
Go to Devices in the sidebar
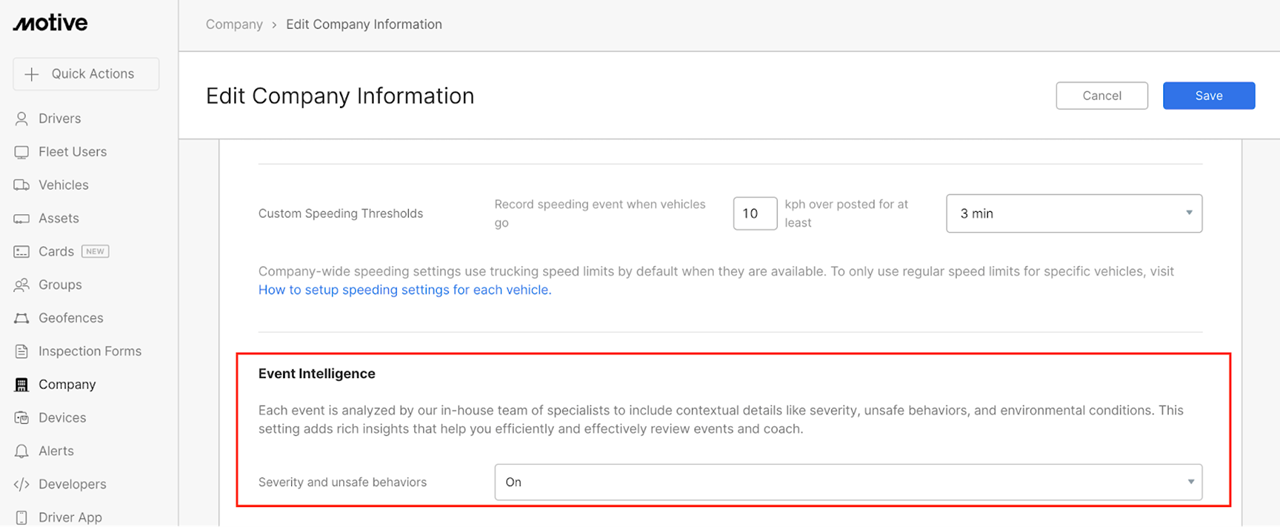(x=62, y=418)
